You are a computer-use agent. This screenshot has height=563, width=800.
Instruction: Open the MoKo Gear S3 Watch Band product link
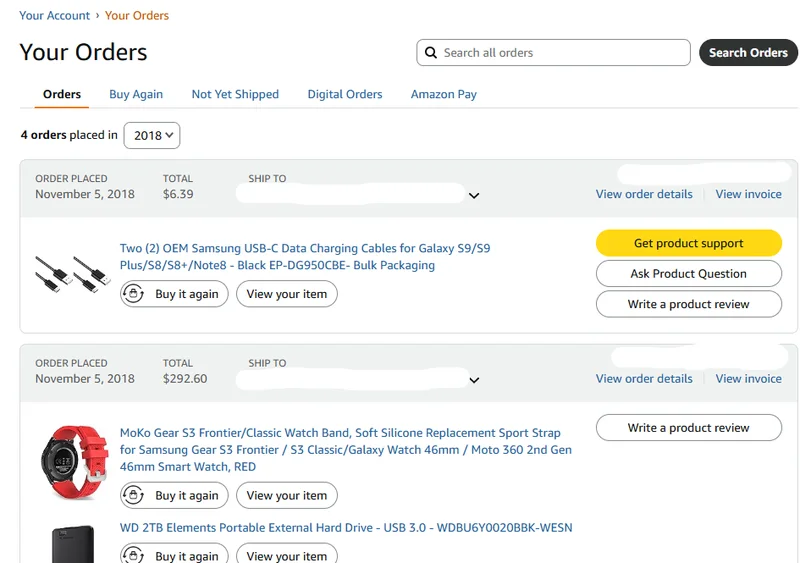click(x=346, y=450)
